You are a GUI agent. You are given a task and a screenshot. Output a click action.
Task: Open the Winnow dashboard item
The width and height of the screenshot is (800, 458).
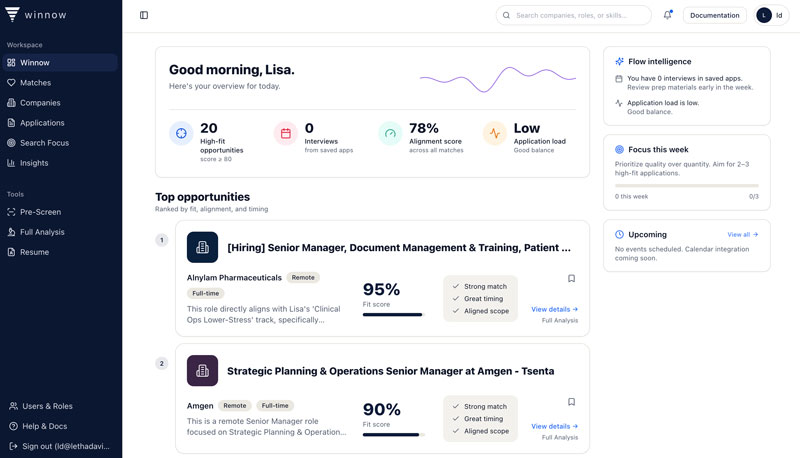(60, 63)
